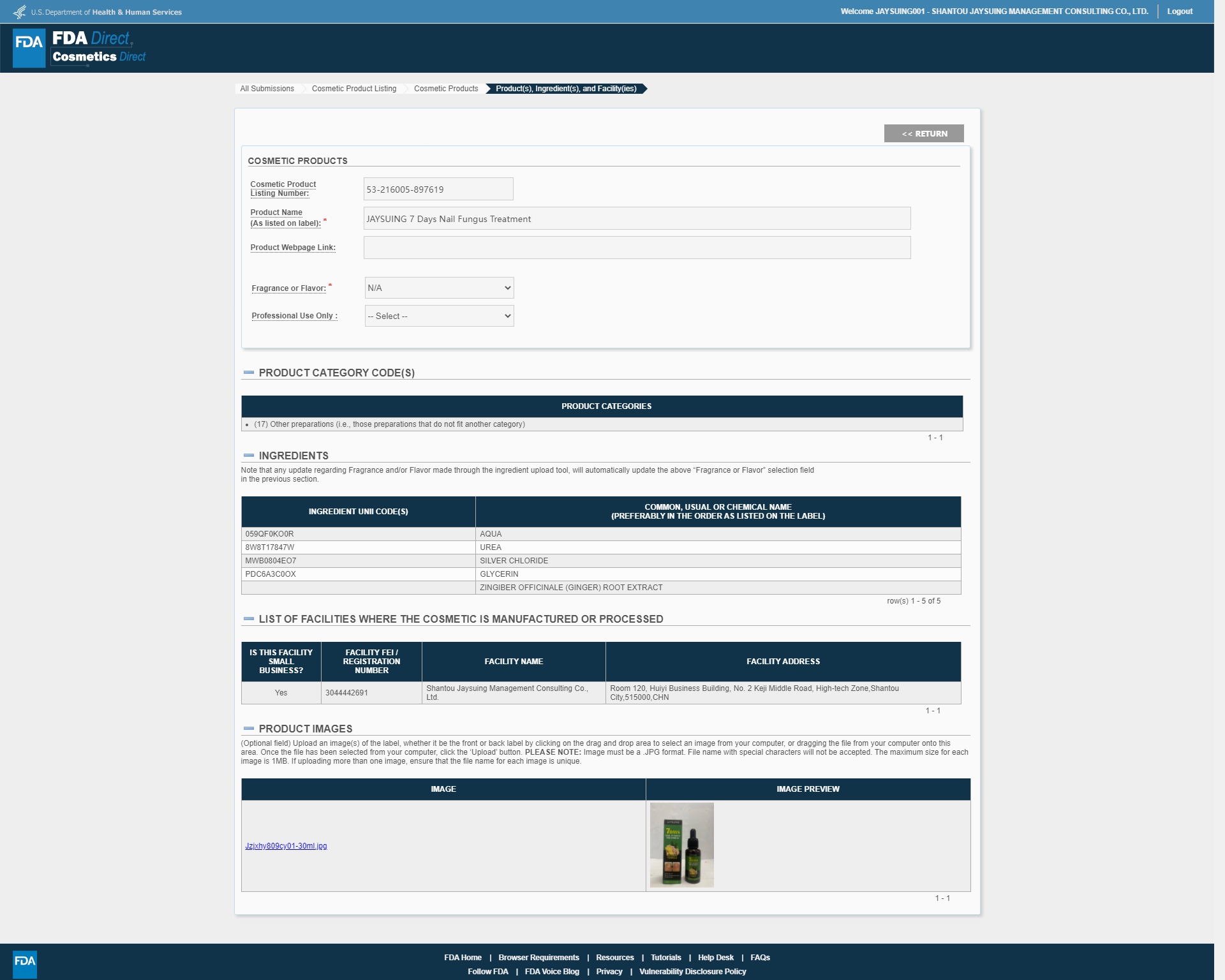This screenshot has width=1225, height=980.
Task: Go to Cosmetic Product Listing breadcrumb
Action: pos(354,89)
